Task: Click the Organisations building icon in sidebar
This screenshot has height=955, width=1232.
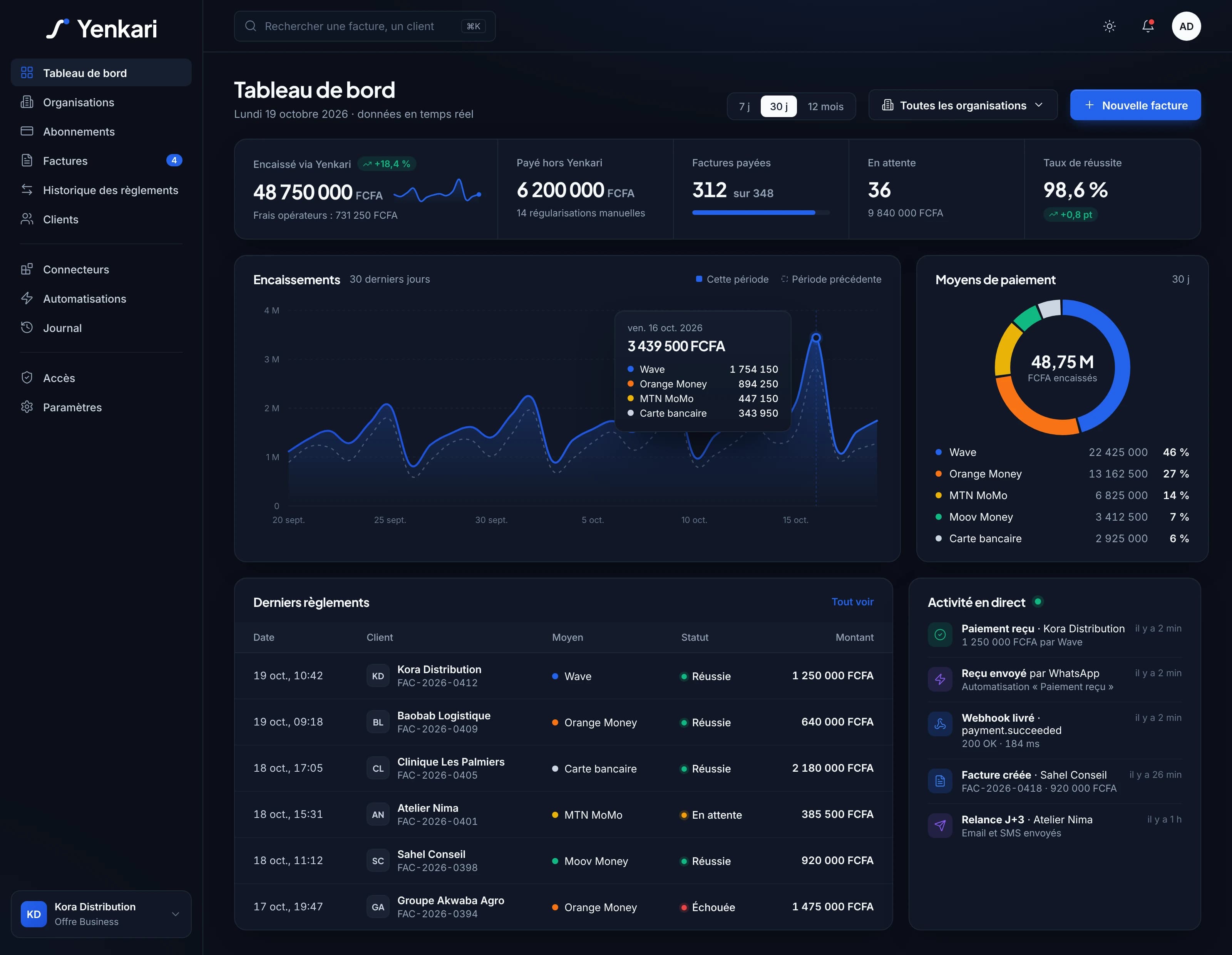Action: 27,102
